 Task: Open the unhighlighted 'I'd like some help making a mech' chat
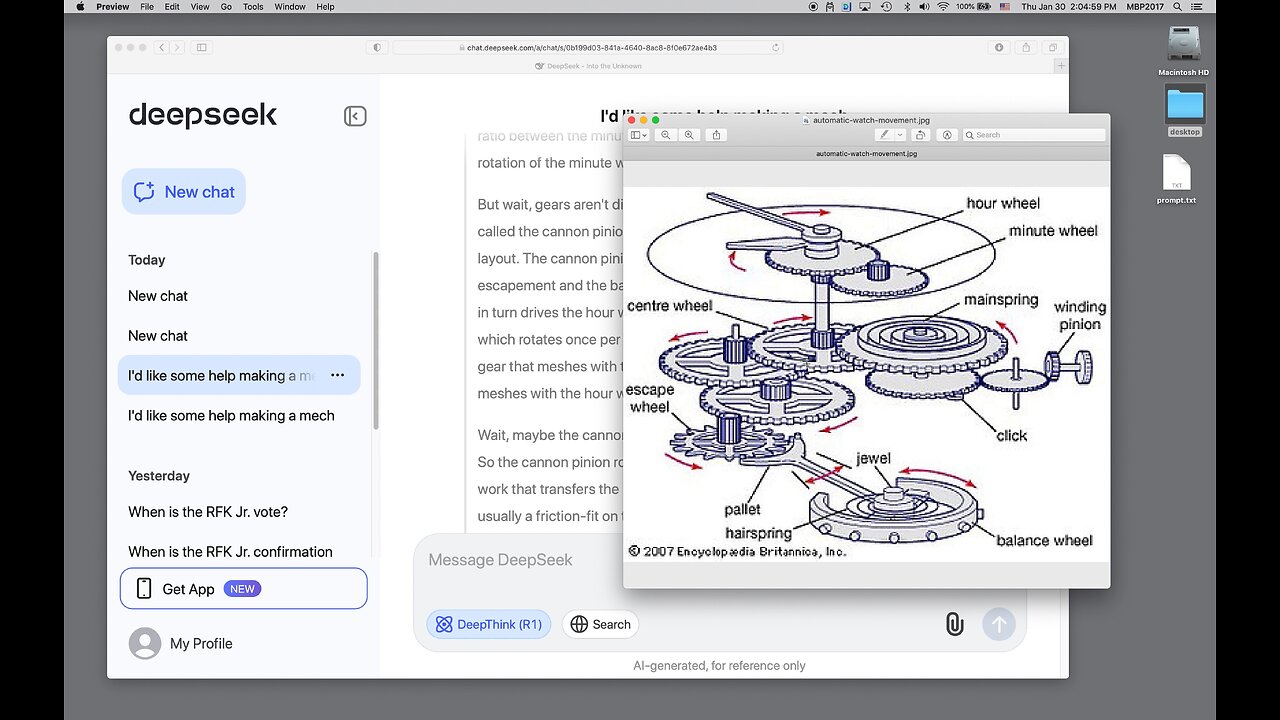click(x=231, y=416)
